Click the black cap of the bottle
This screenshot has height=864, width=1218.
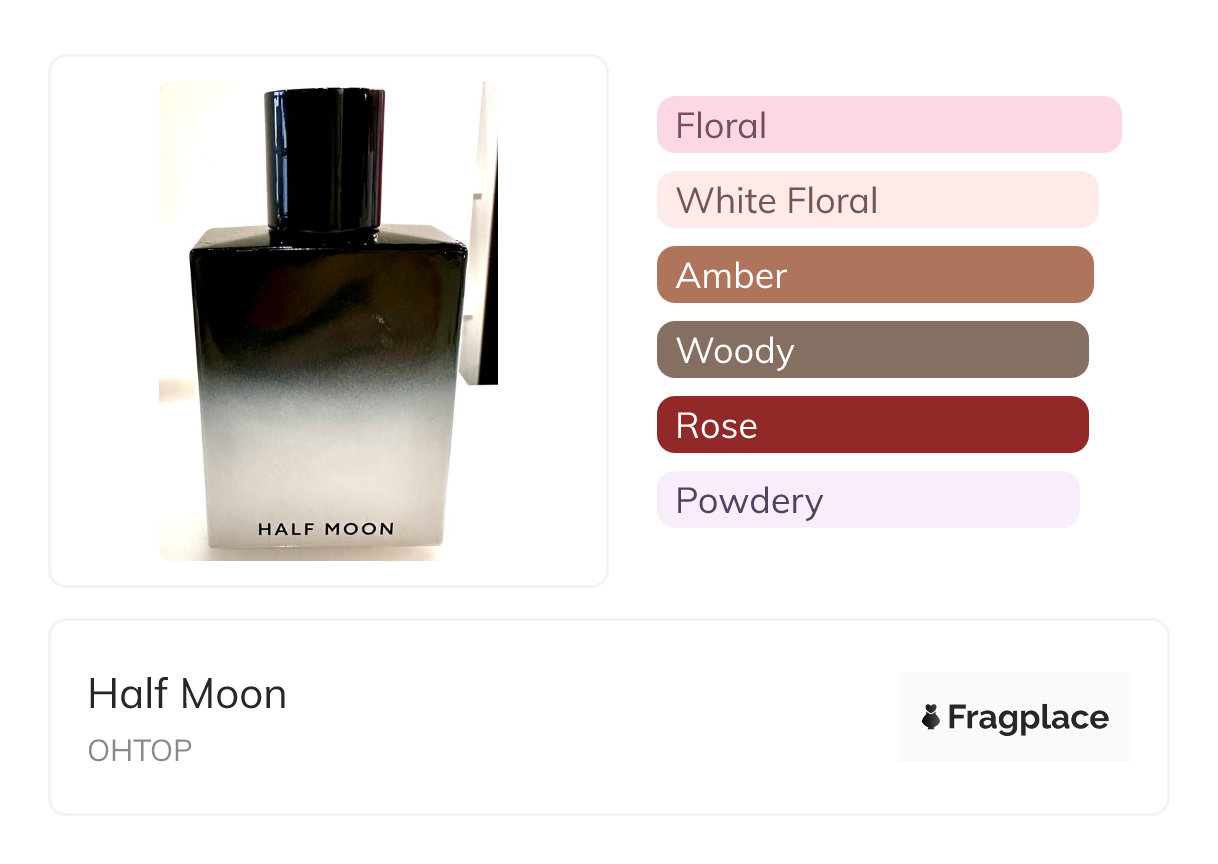(325, 158)
